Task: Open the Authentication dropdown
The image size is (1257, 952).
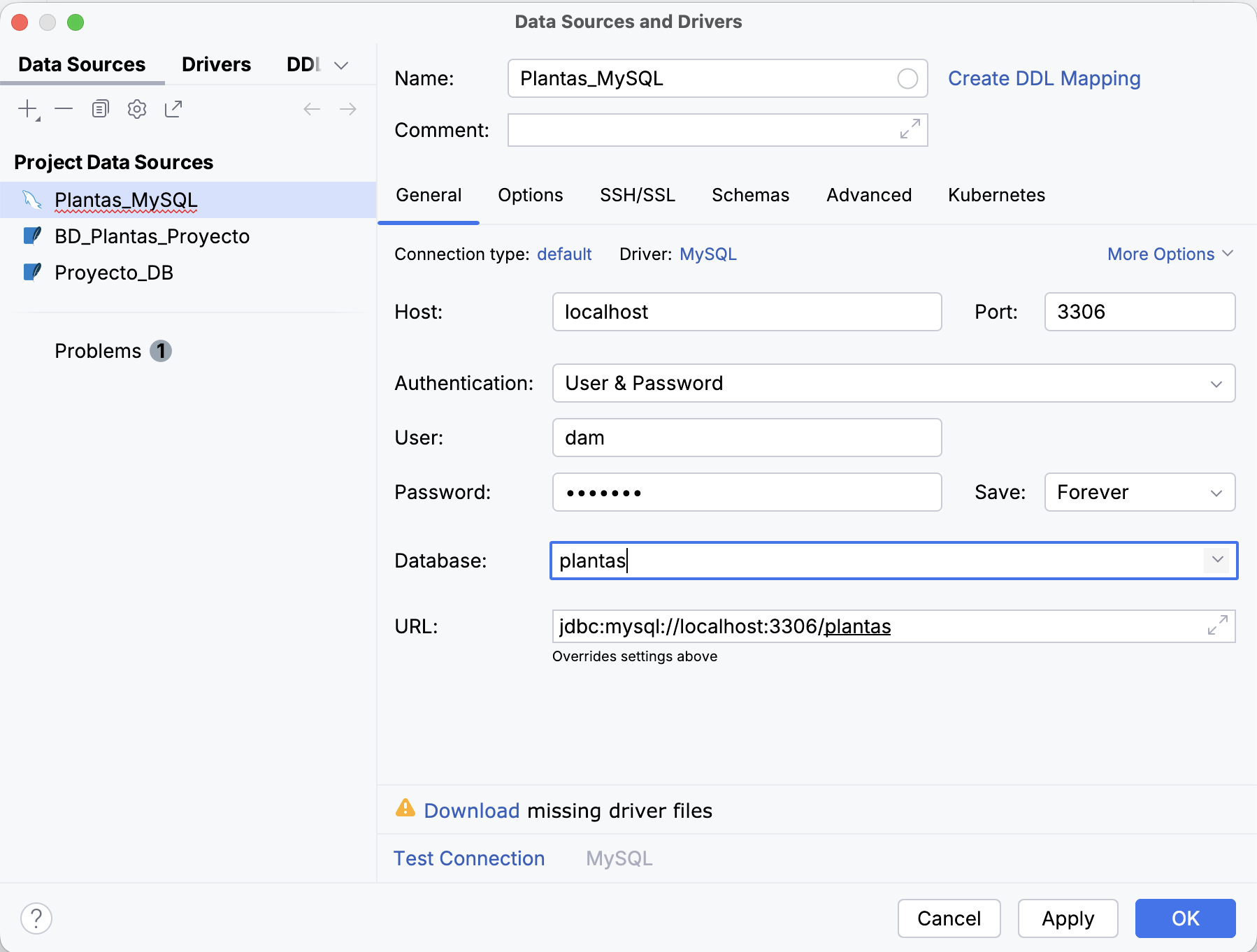Action: [1216, 384]
